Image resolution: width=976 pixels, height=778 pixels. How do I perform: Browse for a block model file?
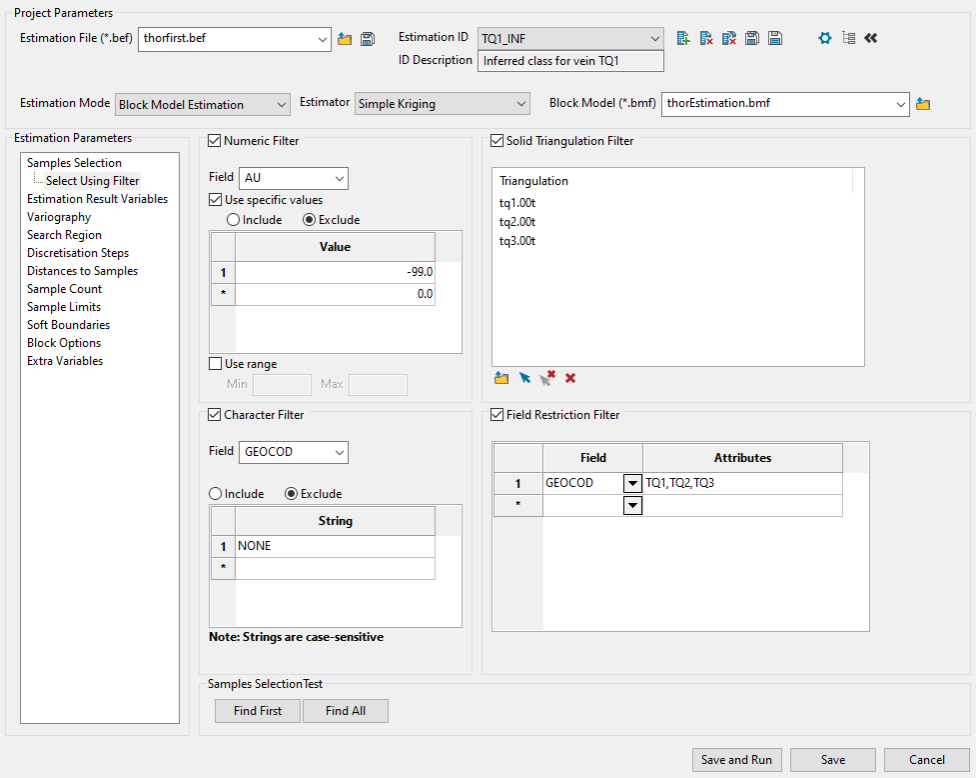point(923,104)
